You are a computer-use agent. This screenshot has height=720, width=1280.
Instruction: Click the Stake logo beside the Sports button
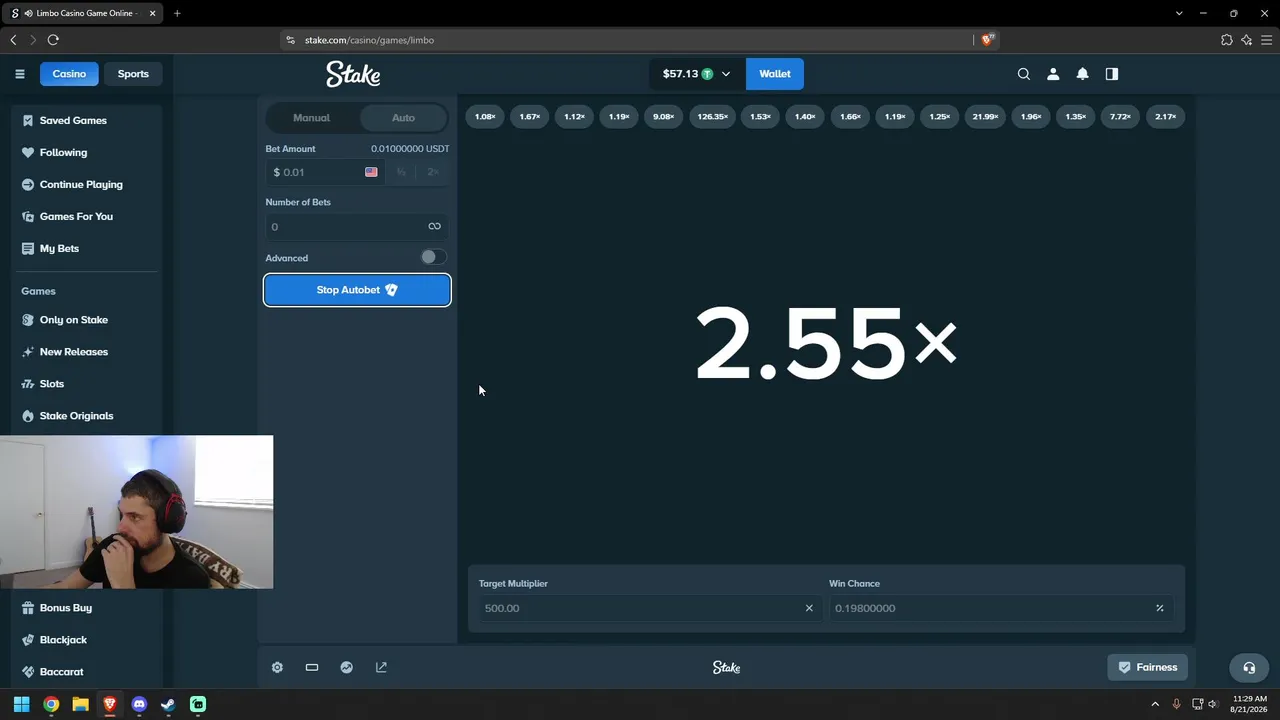pos(353,74)
